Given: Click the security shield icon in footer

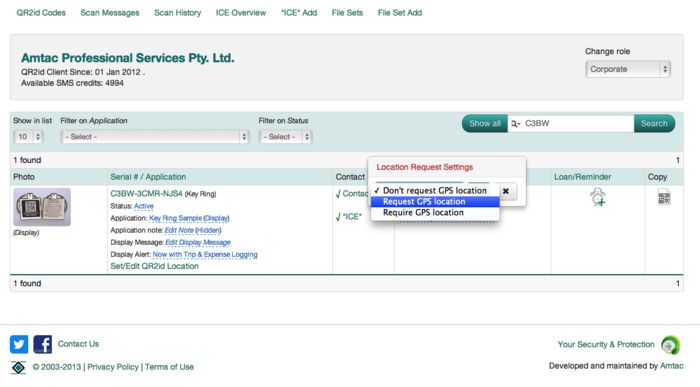Looking at the screenshot, I should [670, 345].
